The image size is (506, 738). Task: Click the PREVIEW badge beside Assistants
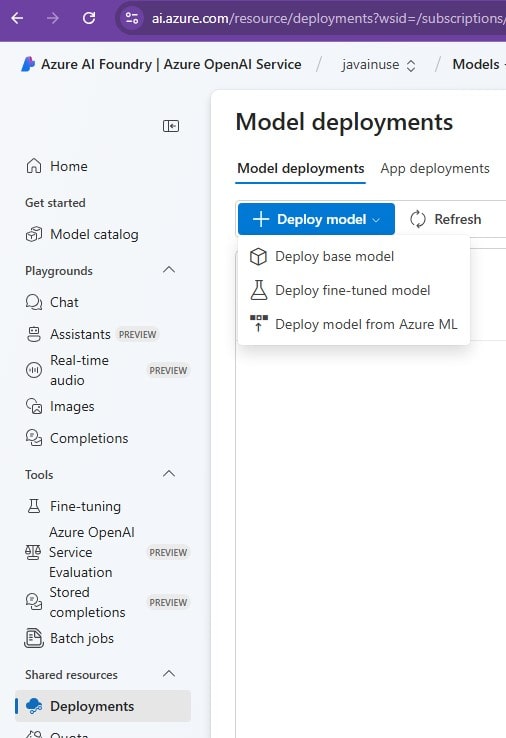coord(137,334)
